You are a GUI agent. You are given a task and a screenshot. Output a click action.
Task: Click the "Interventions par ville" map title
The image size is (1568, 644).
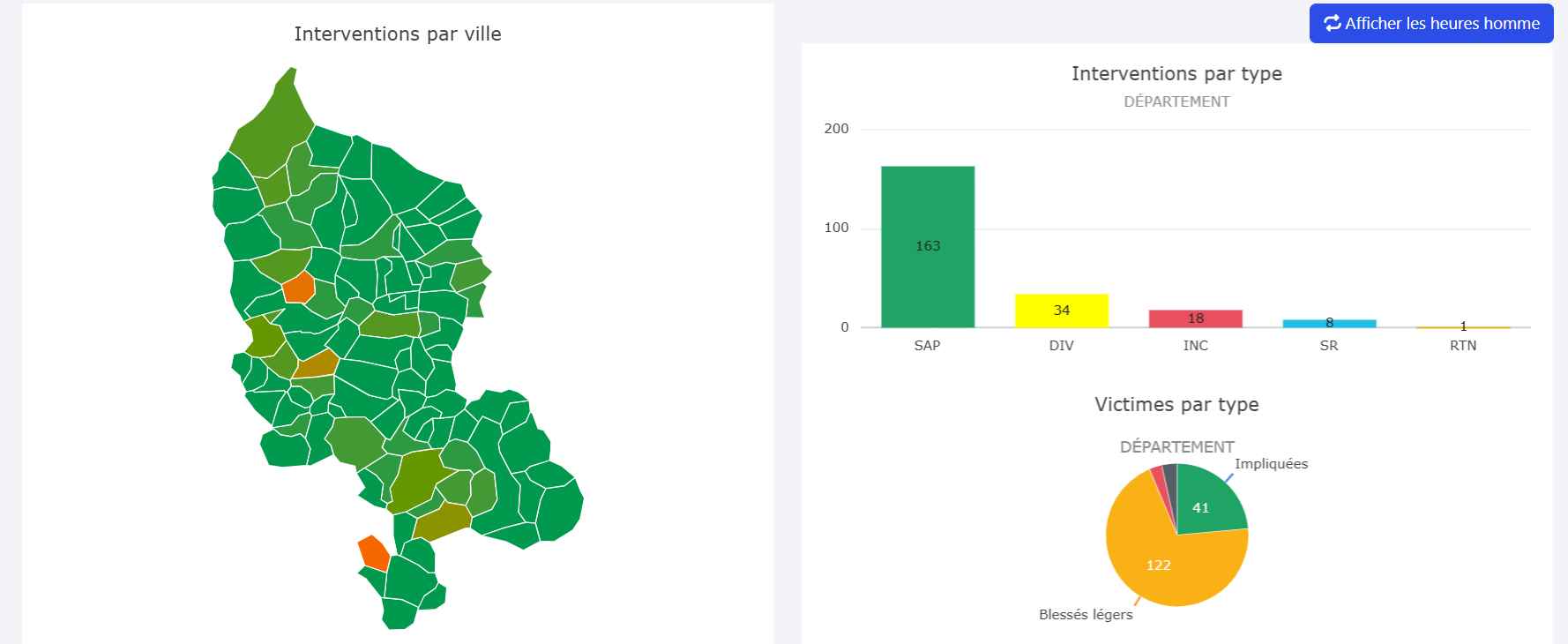point(398,34)
